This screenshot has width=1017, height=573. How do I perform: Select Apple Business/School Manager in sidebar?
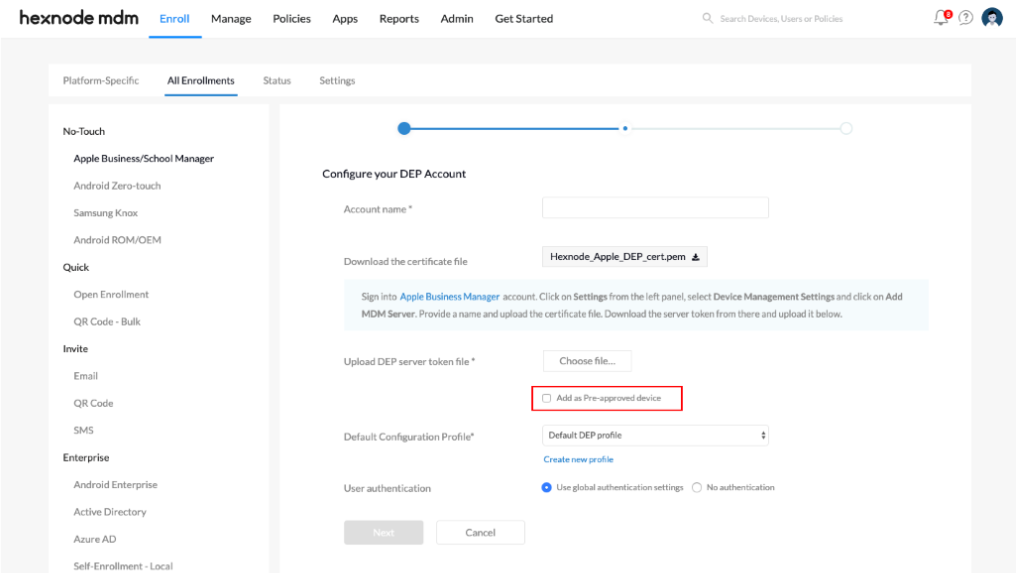[143, 158]
